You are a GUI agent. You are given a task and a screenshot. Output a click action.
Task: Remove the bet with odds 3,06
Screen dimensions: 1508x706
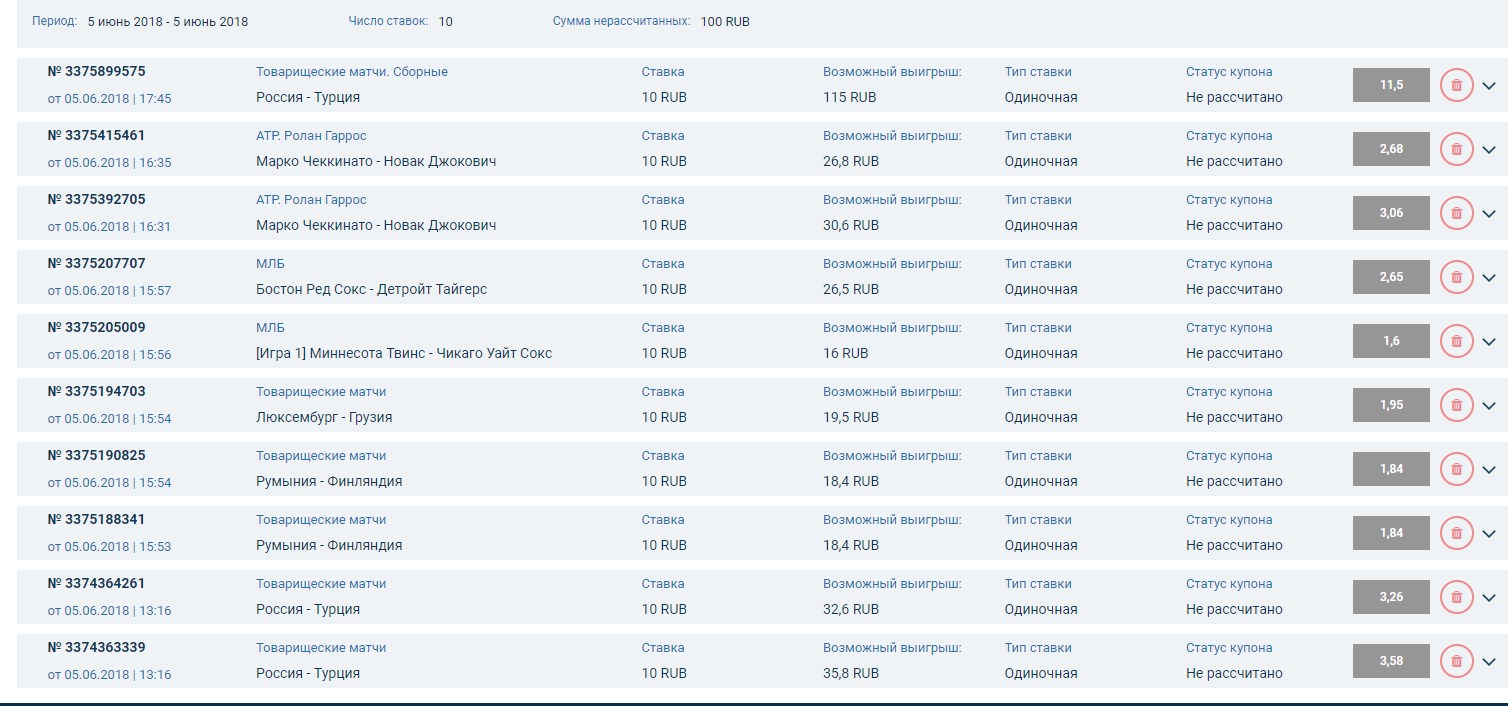pyautogui.click(x=1456, y=213)
